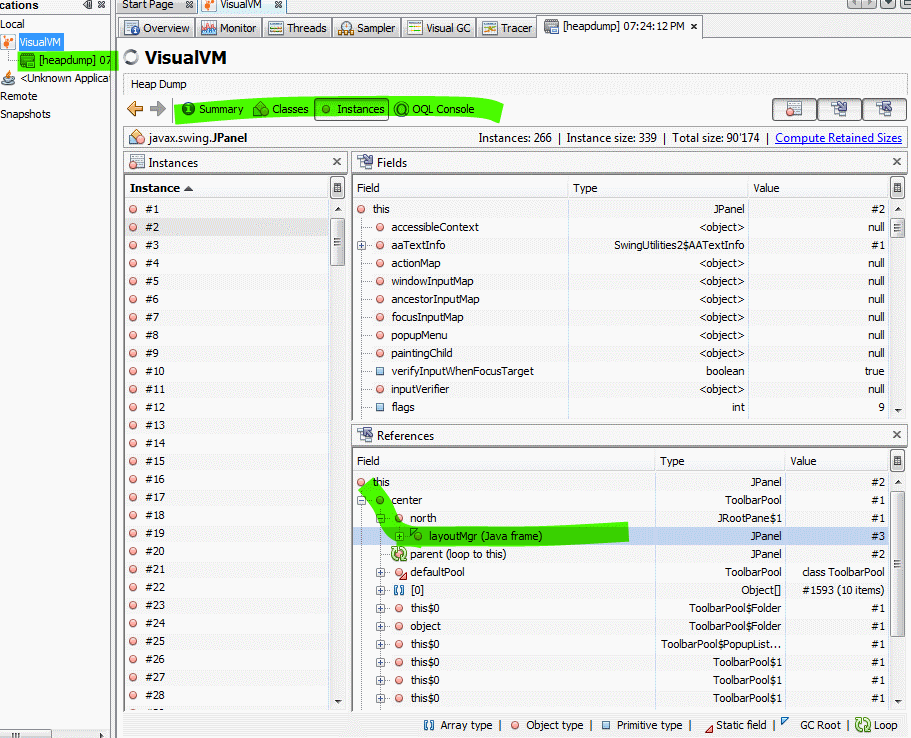Toggle the References panel view button
The image size is (911, 738).
click(884, 109)
